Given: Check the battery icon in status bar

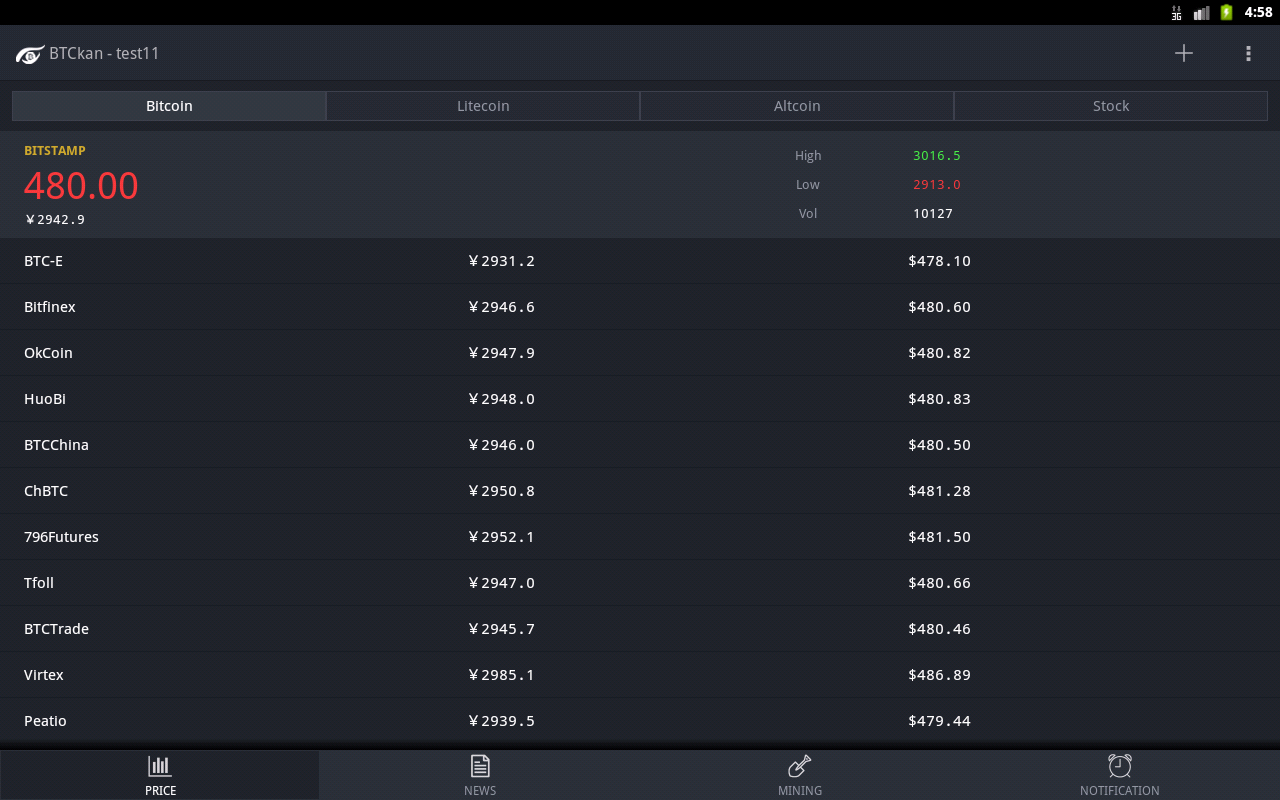Looking at the screenshot, I should pyautogui.click(x=1226, y=12).
